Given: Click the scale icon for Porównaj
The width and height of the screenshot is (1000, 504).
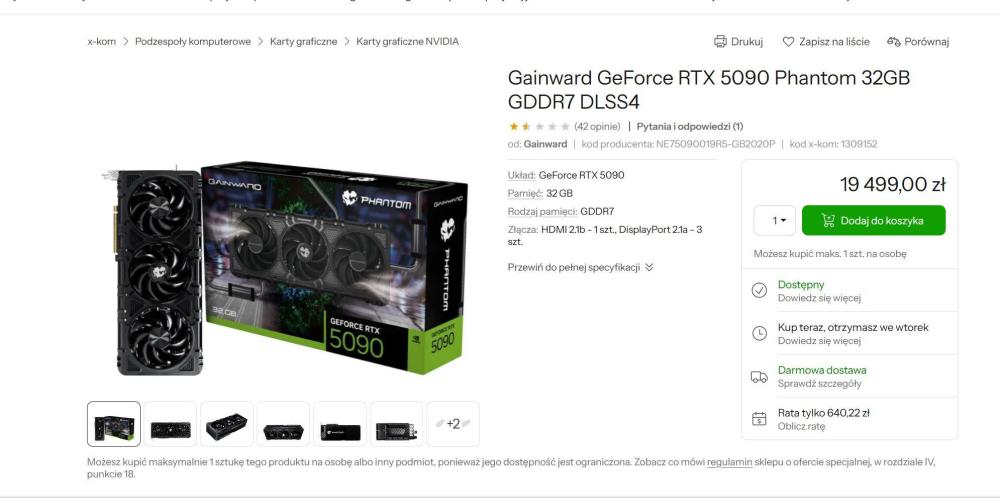Looking at the screenshot, I should (893, 41).
